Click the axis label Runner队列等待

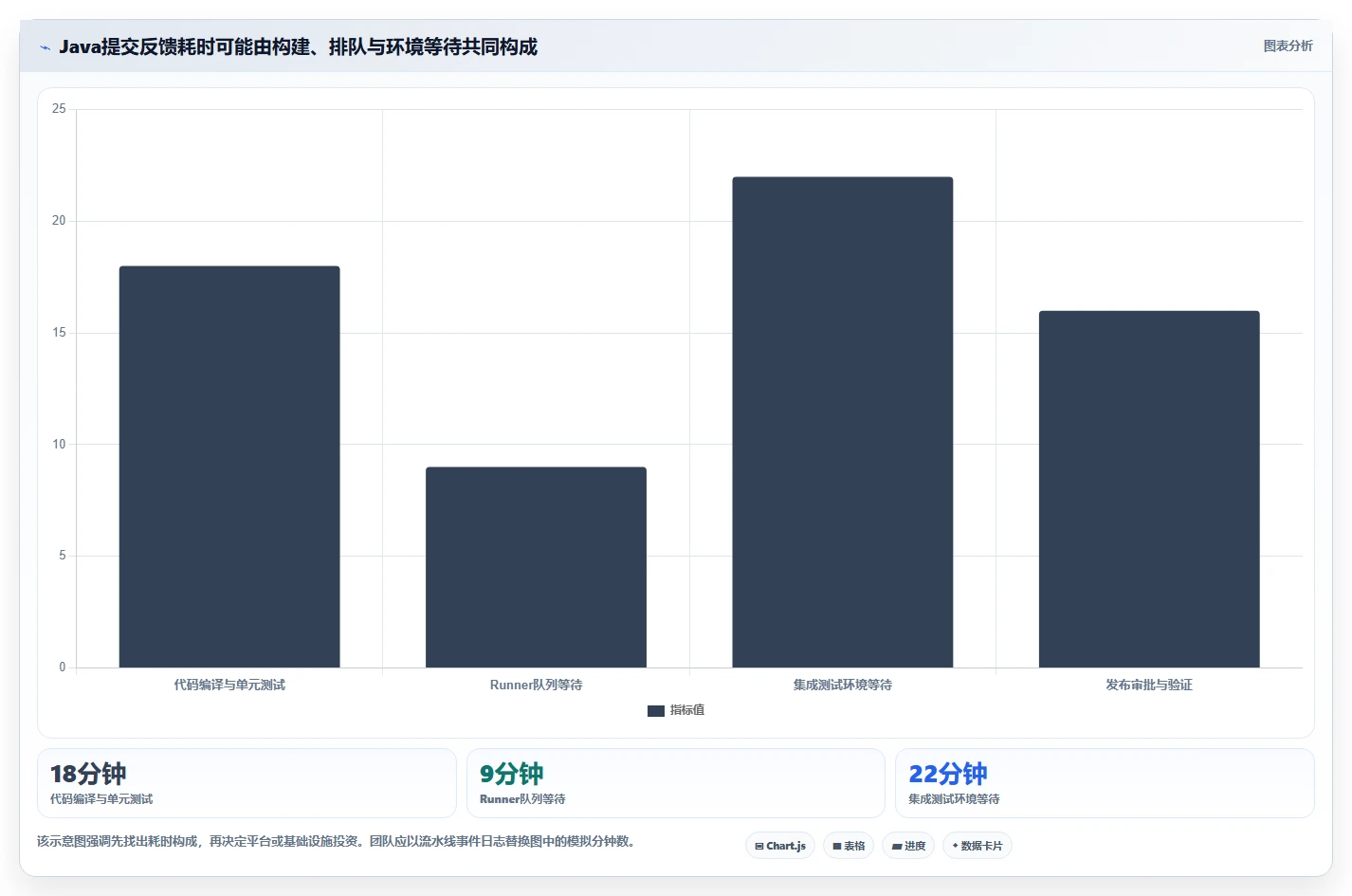pos(536,685)
